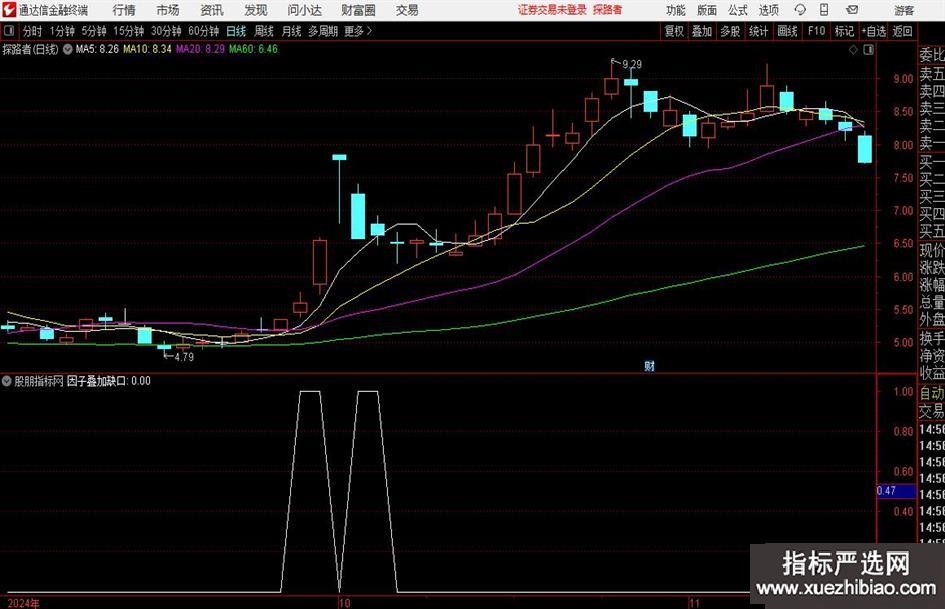The height and width of the screenshot is (609, 945).
Task: Click the customer service headset icon
Action: coord(800,10)
